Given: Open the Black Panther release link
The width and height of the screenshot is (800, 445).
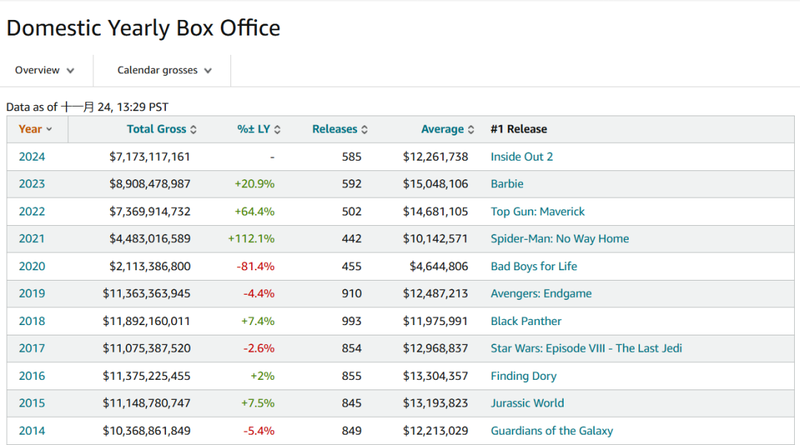Looking at the screenshot, I should 525,321.
